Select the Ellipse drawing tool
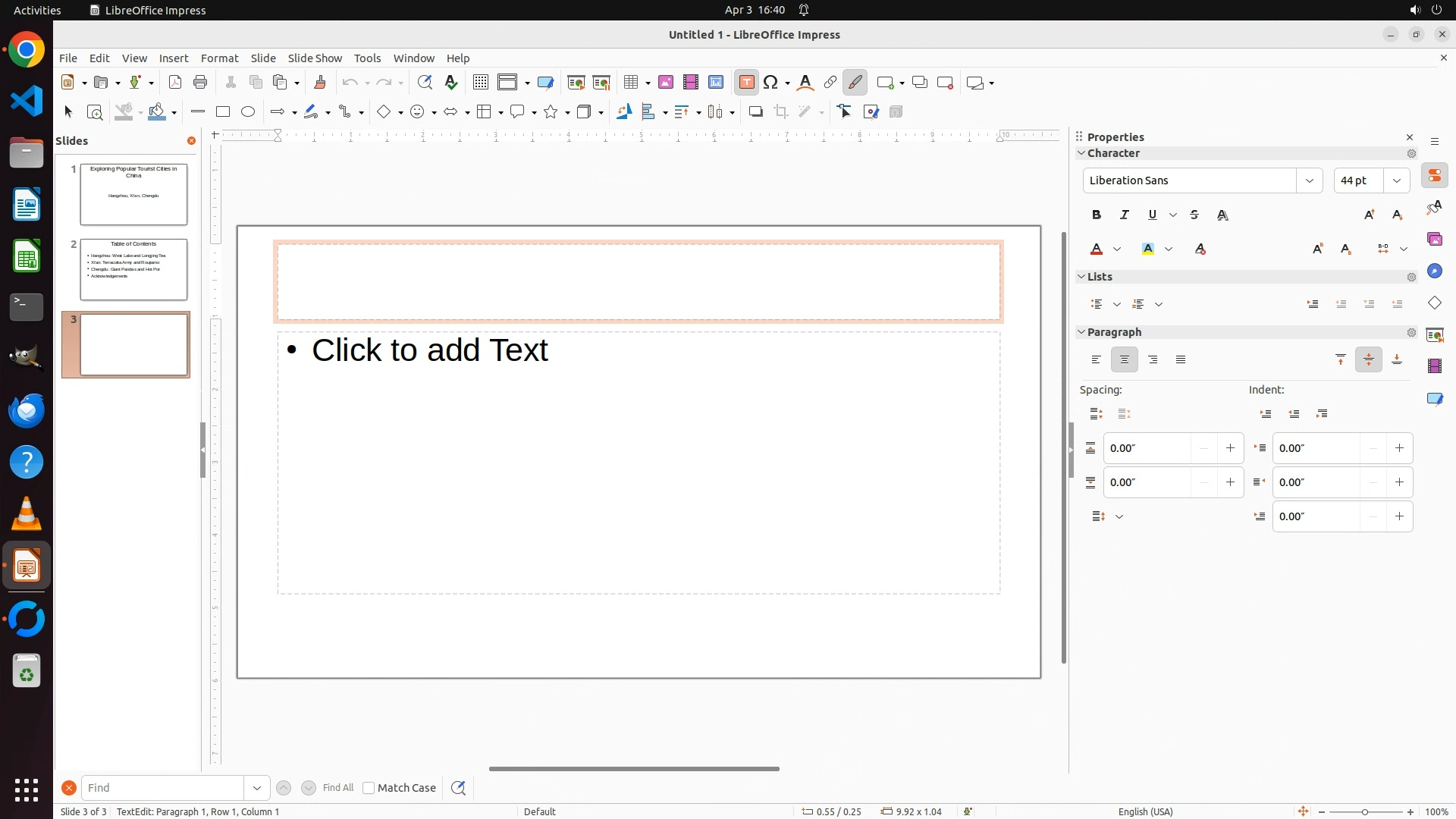1456x819 pixels. click(248, 112)
